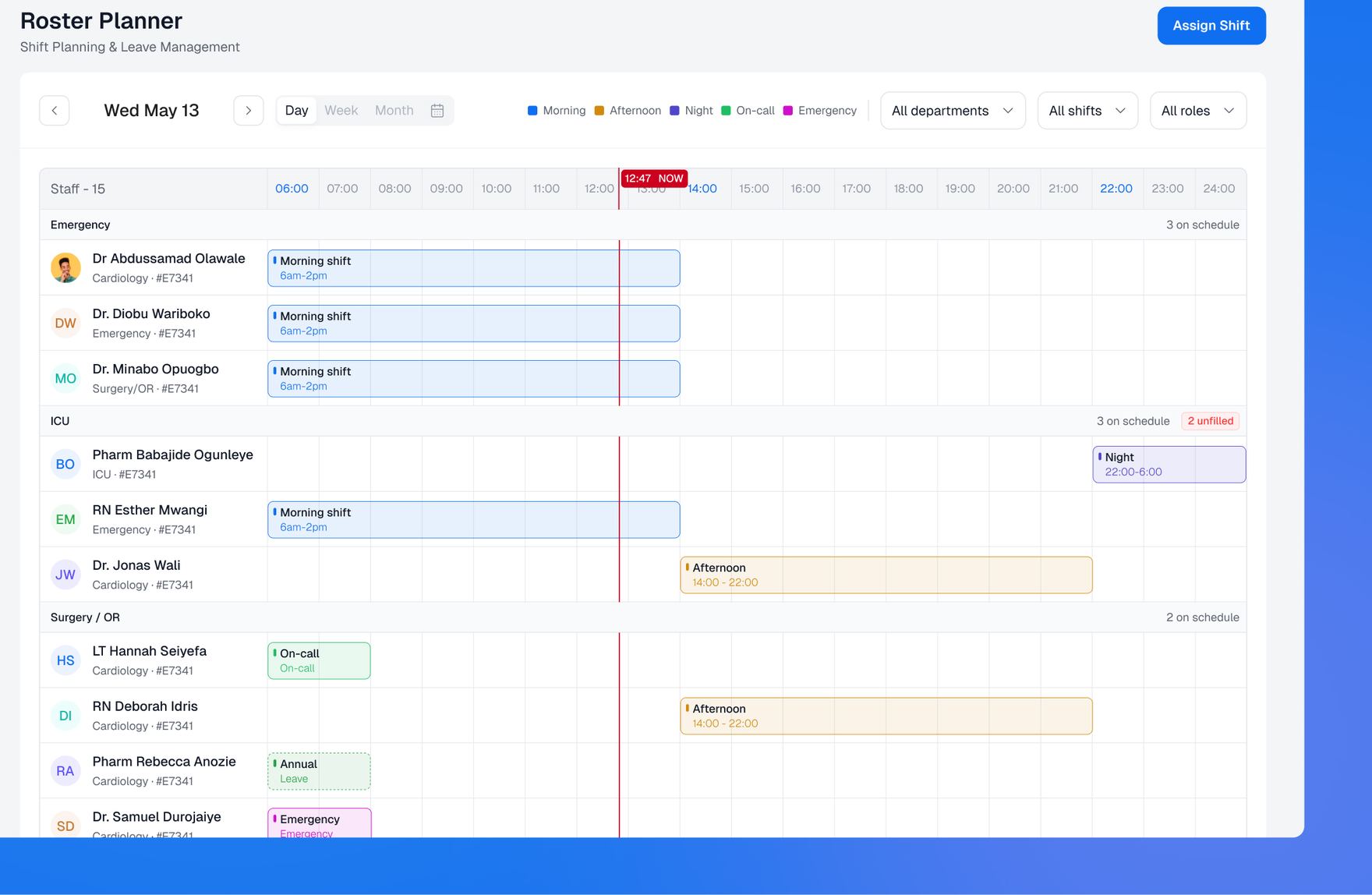Click the Afternoon legend label
The image size is (1372, 895).
click(635, 111)
